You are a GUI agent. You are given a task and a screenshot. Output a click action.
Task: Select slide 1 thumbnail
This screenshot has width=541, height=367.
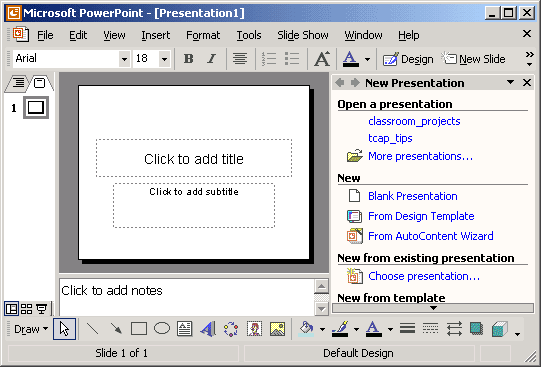(x=36, y=107)
